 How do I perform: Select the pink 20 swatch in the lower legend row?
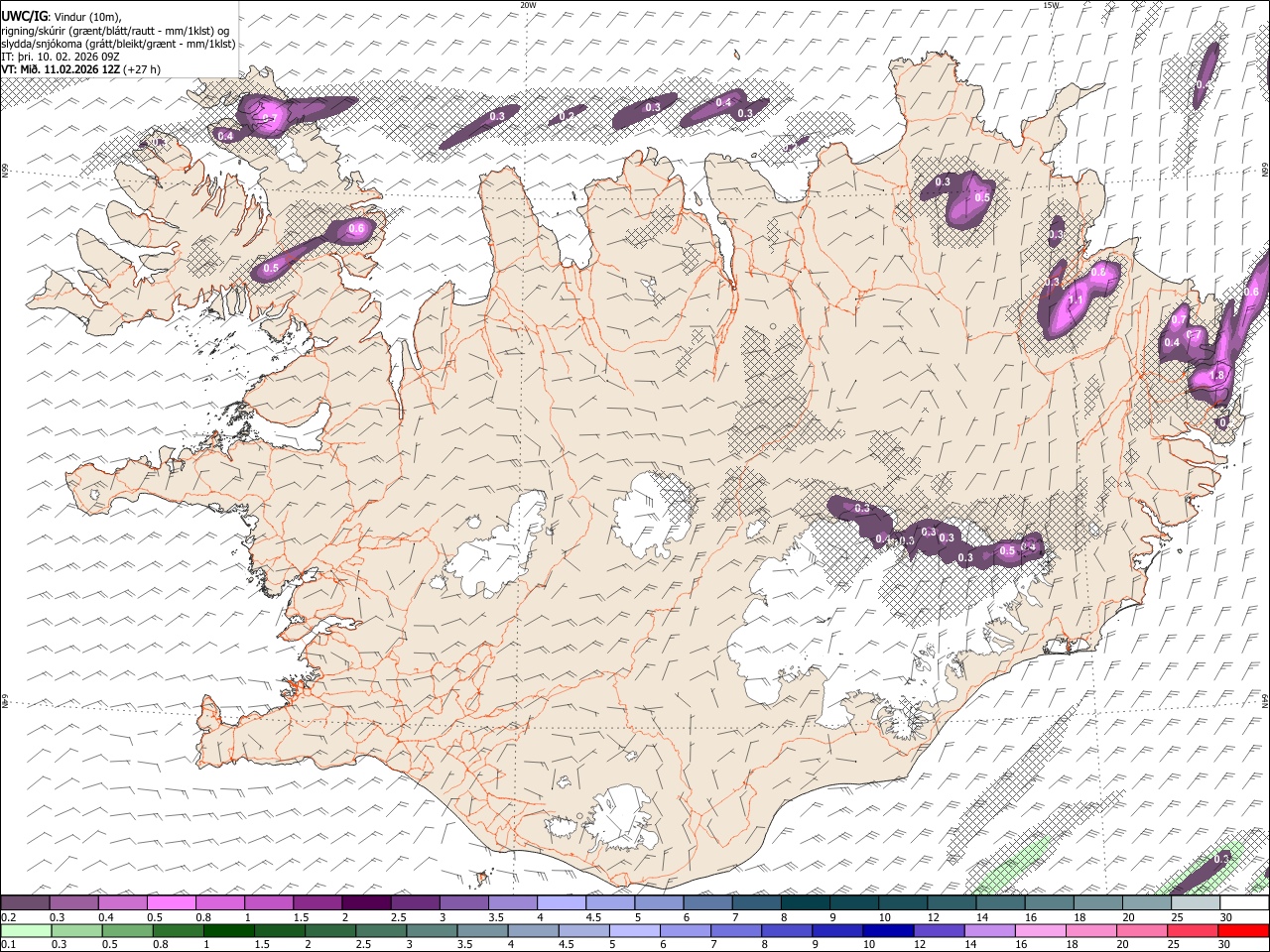pos(1142,930)
